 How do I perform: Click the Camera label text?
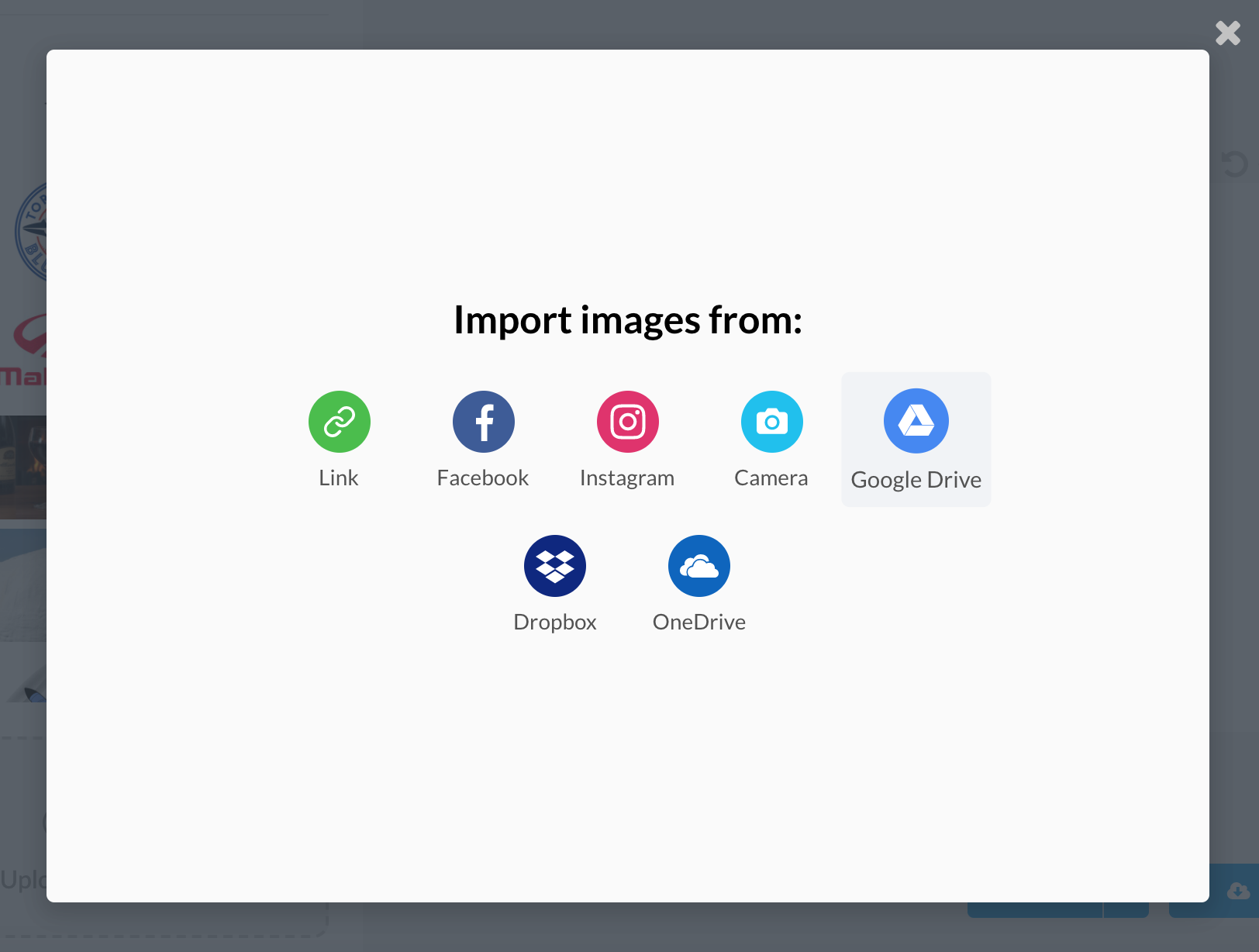(x=771, y=478)
